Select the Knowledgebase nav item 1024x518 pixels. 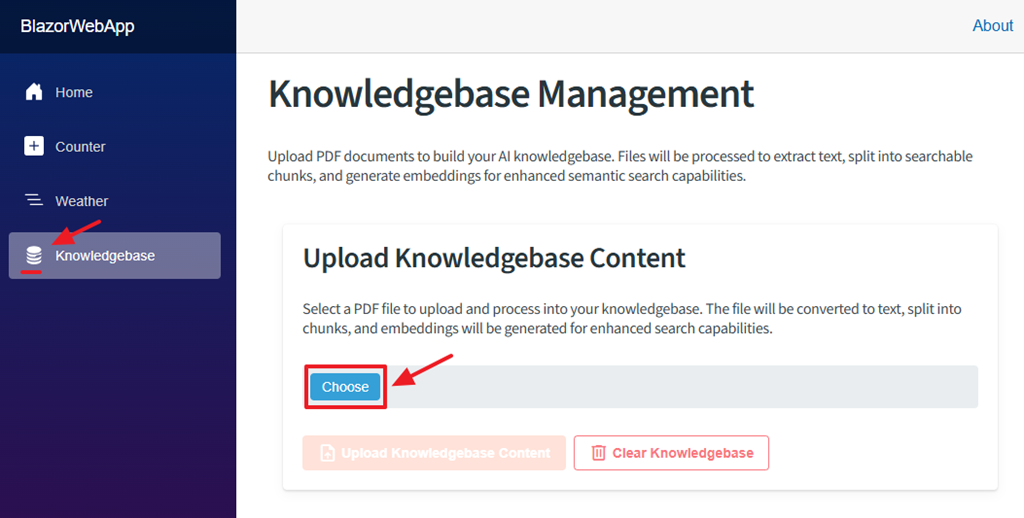(114, 255)
